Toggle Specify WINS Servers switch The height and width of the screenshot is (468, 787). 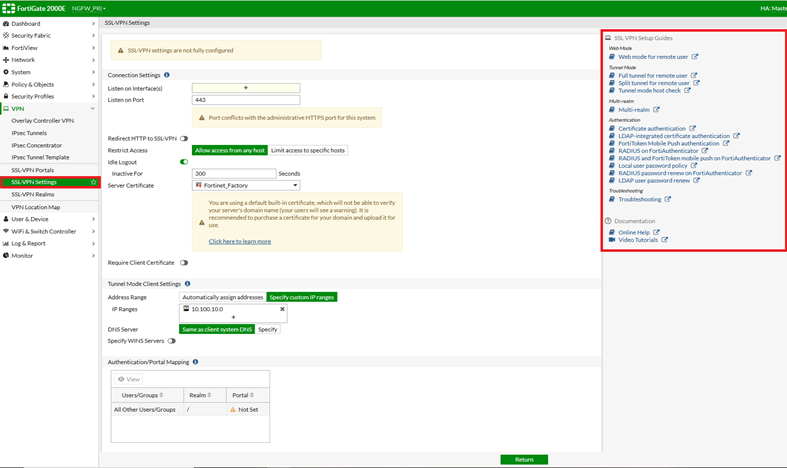coord(172,341)
